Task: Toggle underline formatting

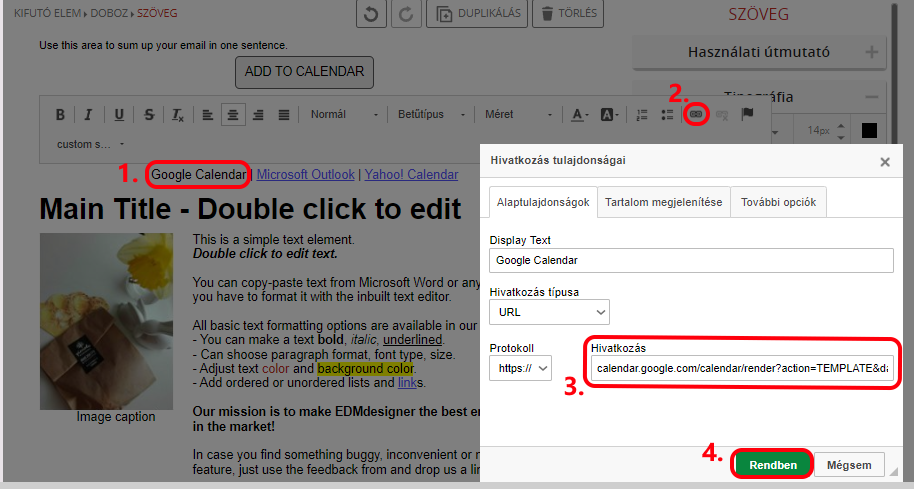Action: [119, 115]
